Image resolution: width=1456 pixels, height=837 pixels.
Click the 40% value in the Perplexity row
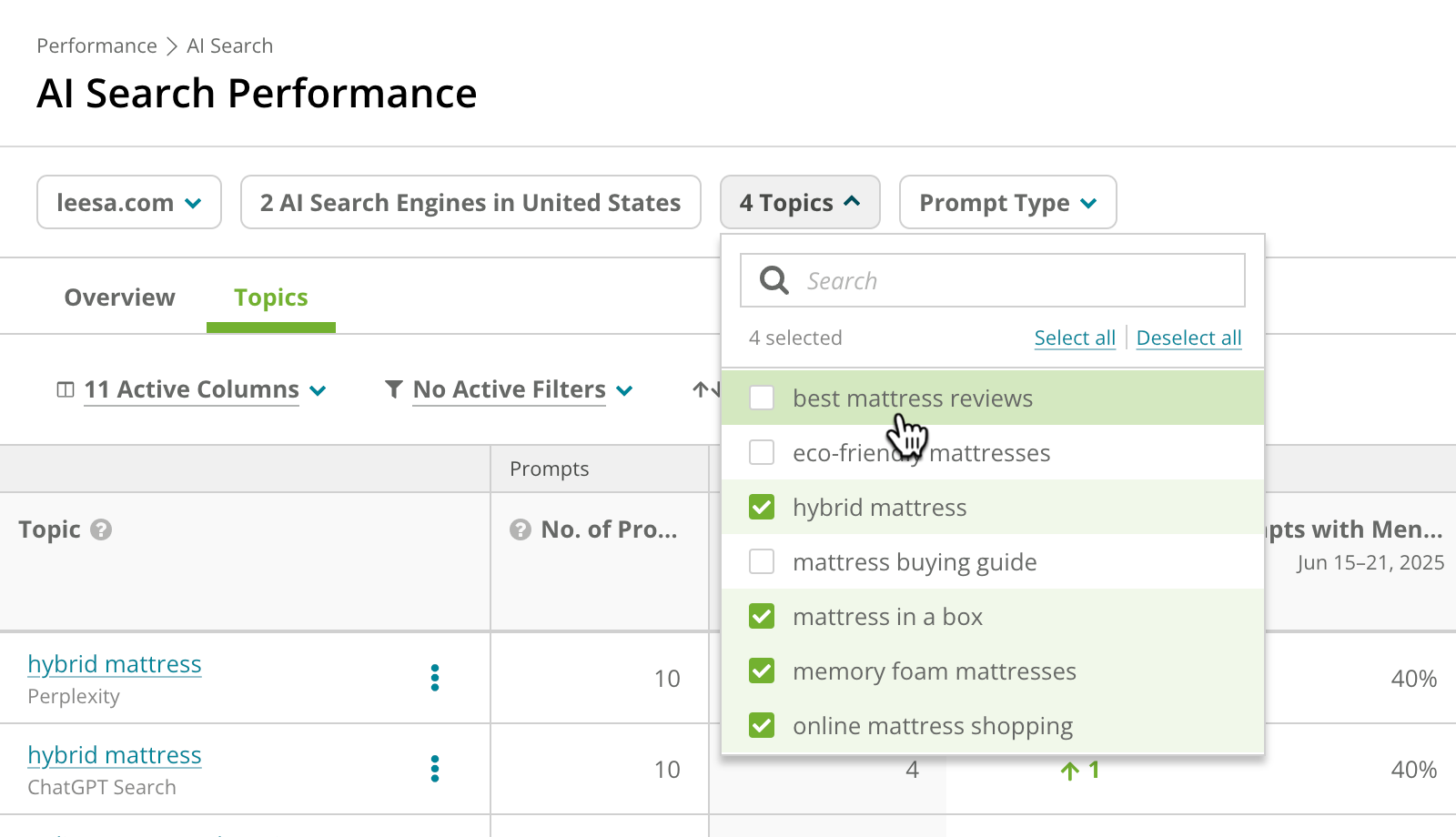click(1414, 679)
